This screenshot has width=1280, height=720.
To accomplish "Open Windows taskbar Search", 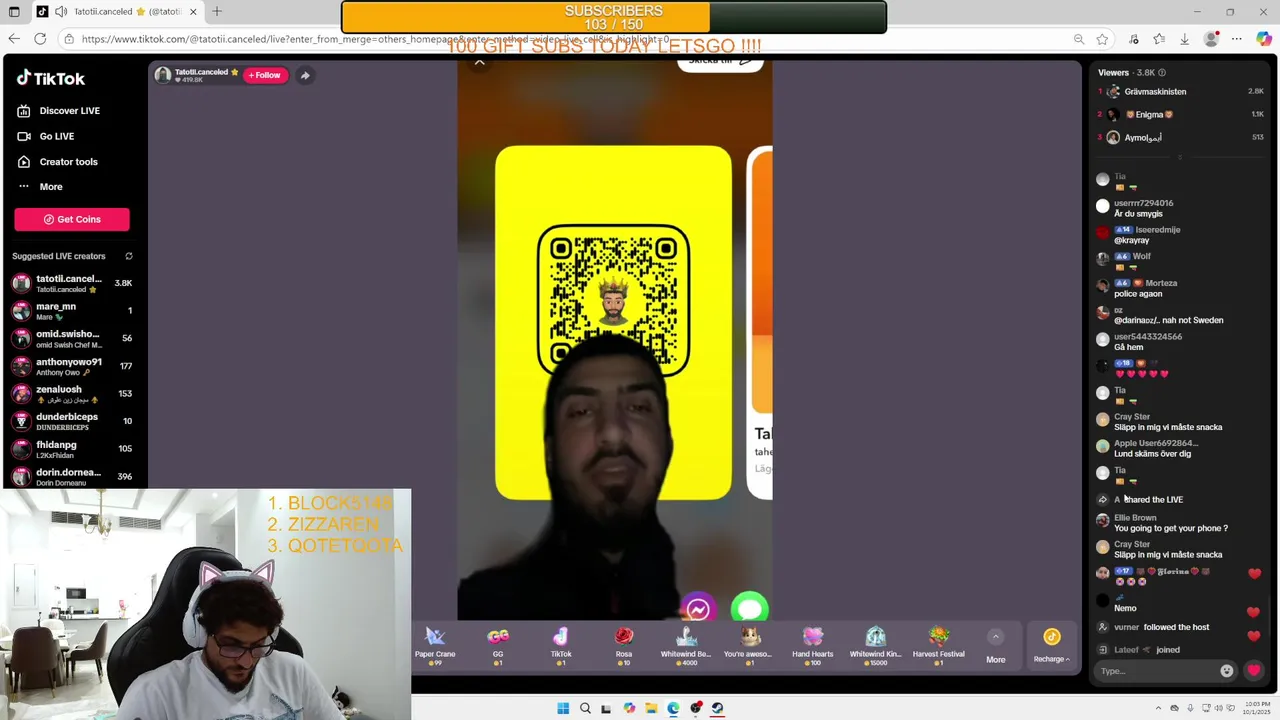I will (585, 708).
